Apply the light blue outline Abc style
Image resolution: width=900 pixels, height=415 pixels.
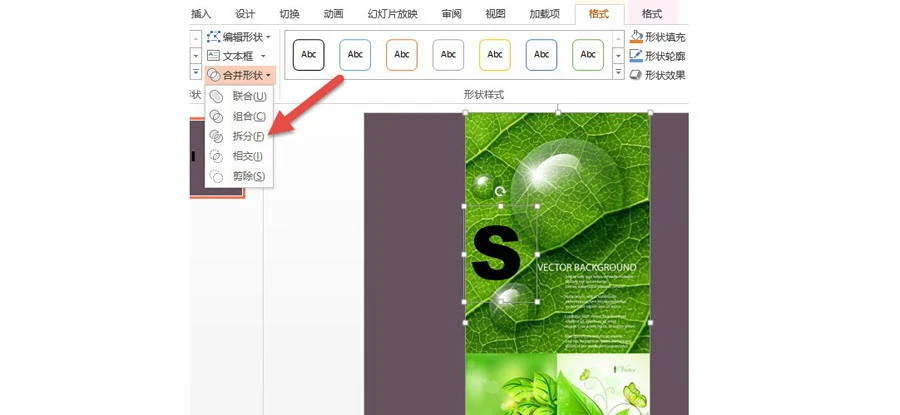[x=355, y=55]
